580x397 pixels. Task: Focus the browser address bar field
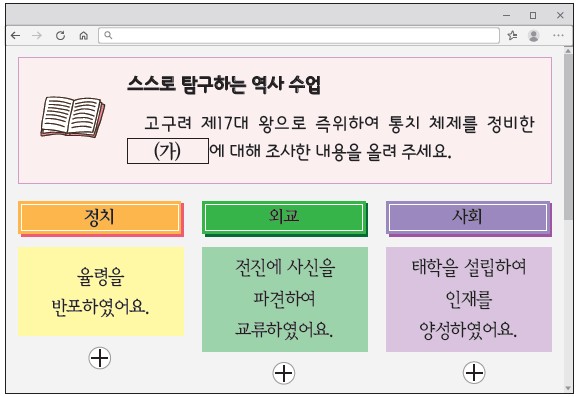299,36
